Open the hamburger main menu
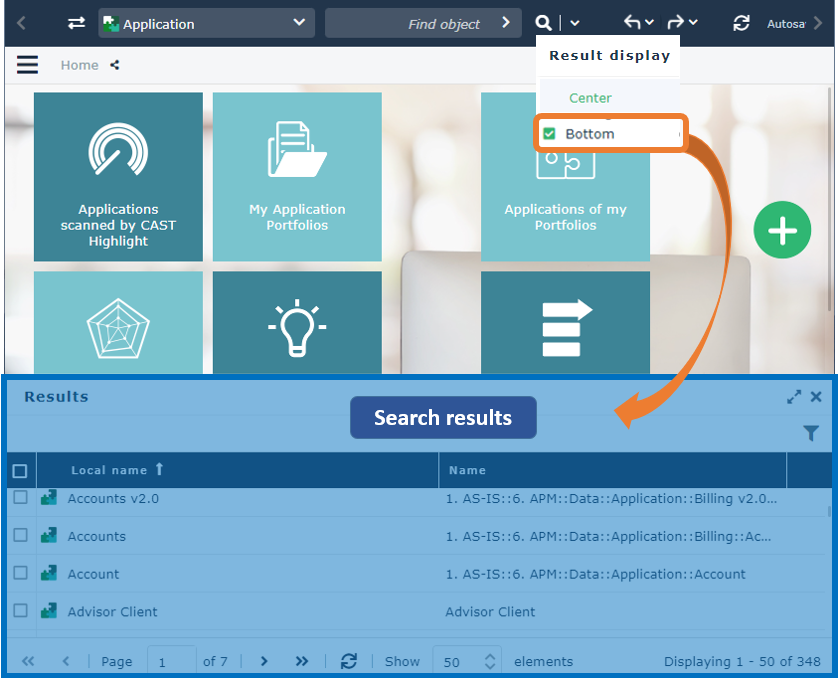 27,65
